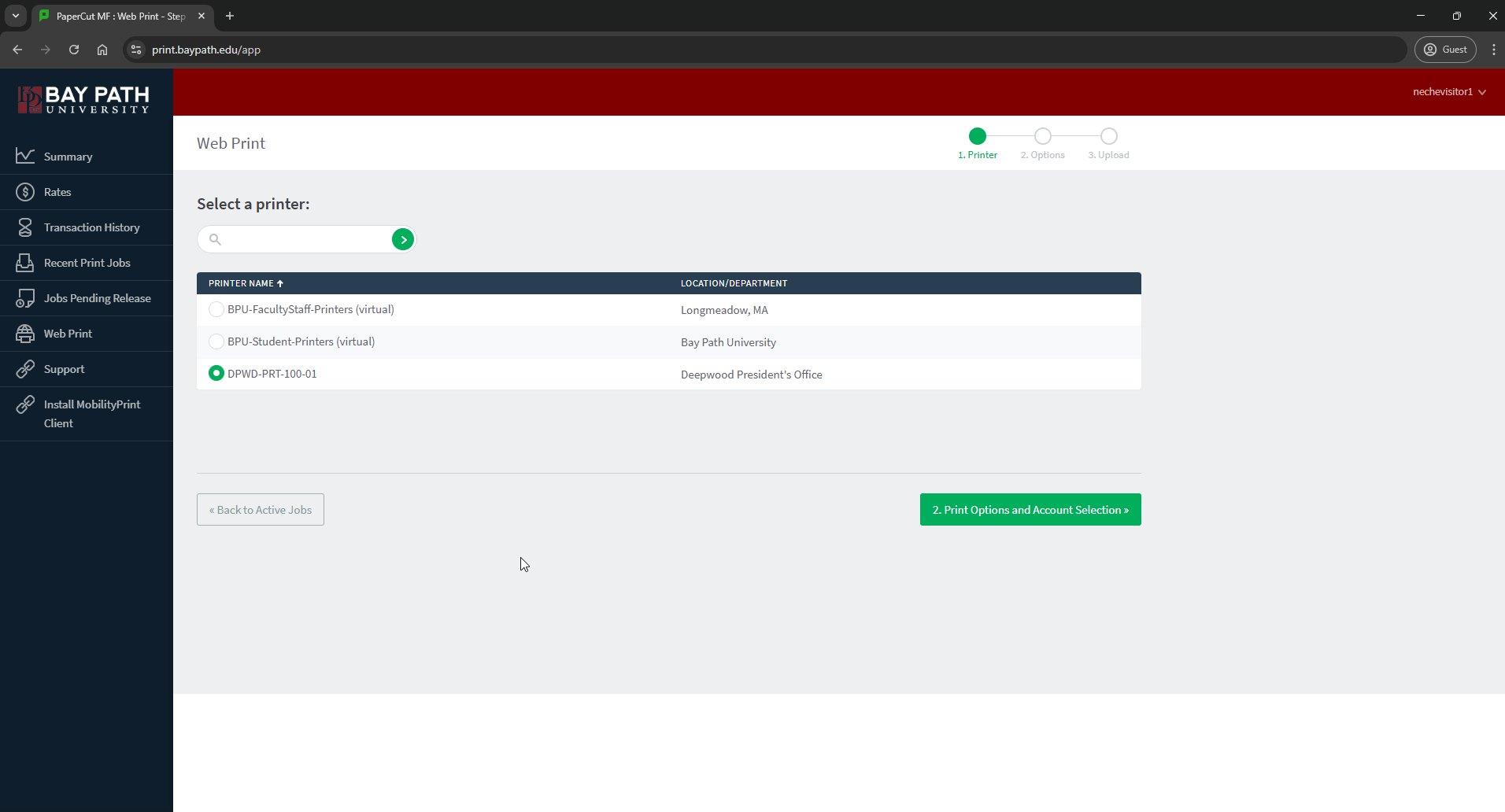This screenshot has width=1505, height=812.
Task: Click the address bar URL print.baypath.edu/app
Action: pos(206,50)
